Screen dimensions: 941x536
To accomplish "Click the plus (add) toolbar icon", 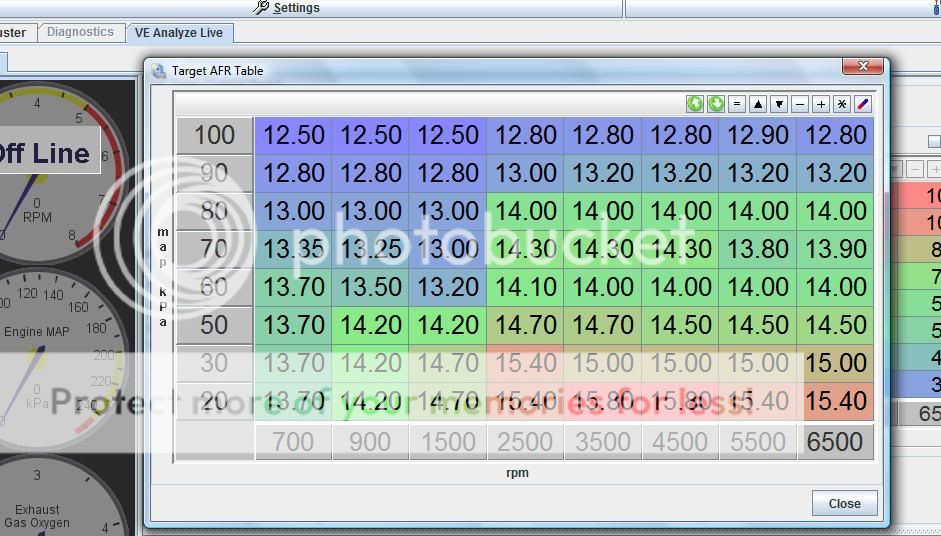I will 821,104.
